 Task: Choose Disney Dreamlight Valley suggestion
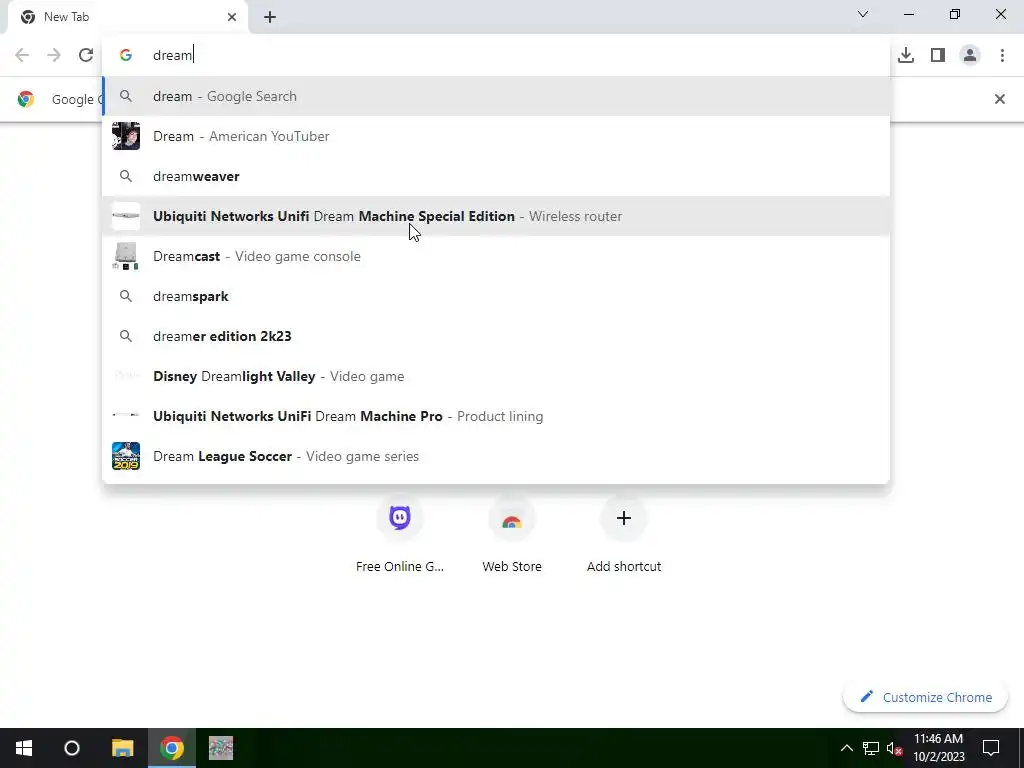(496, 376)
